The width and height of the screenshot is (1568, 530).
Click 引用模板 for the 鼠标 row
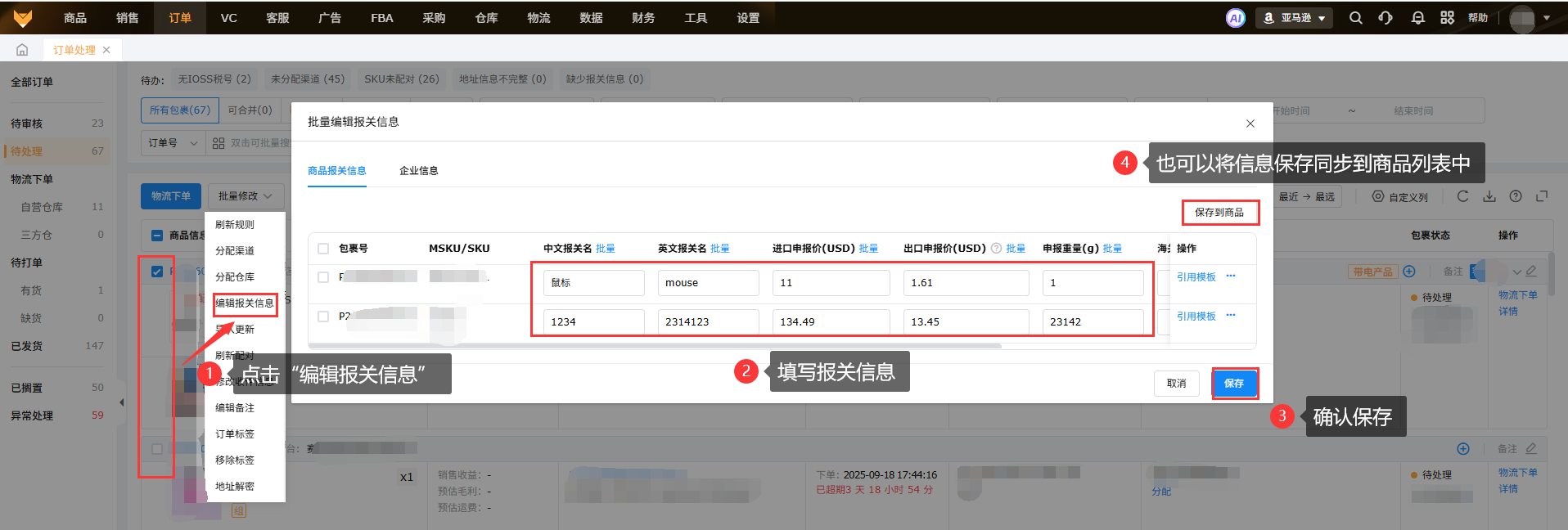point(1196,277)
